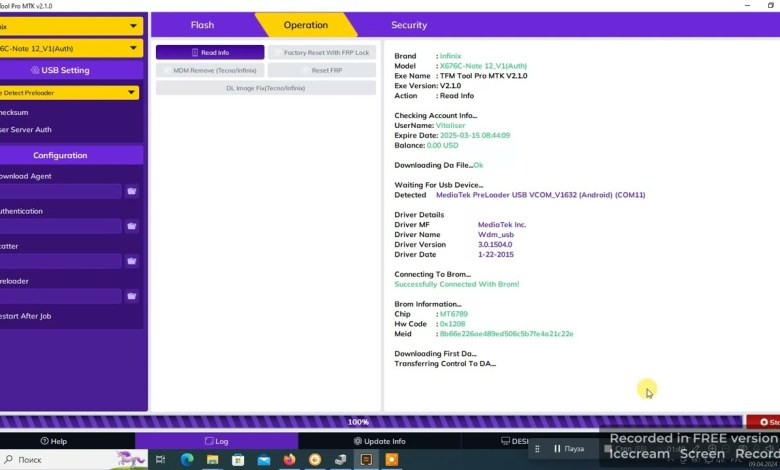Open the Detect Preloader dropdown
The width and height of the screenshot is (780, 470).
(69, 93)
